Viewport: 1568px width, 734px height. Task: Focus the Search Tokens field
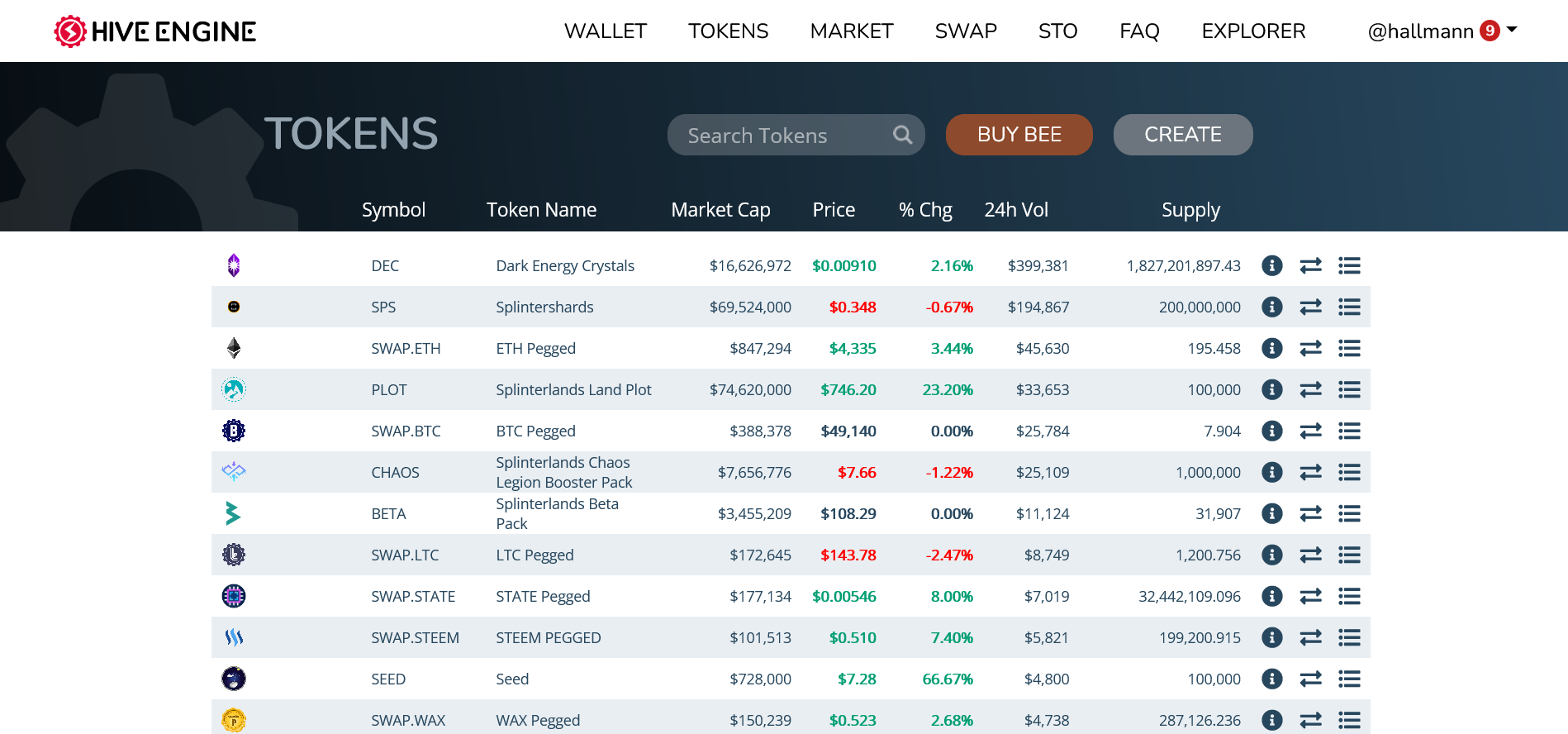pos(796,135)
